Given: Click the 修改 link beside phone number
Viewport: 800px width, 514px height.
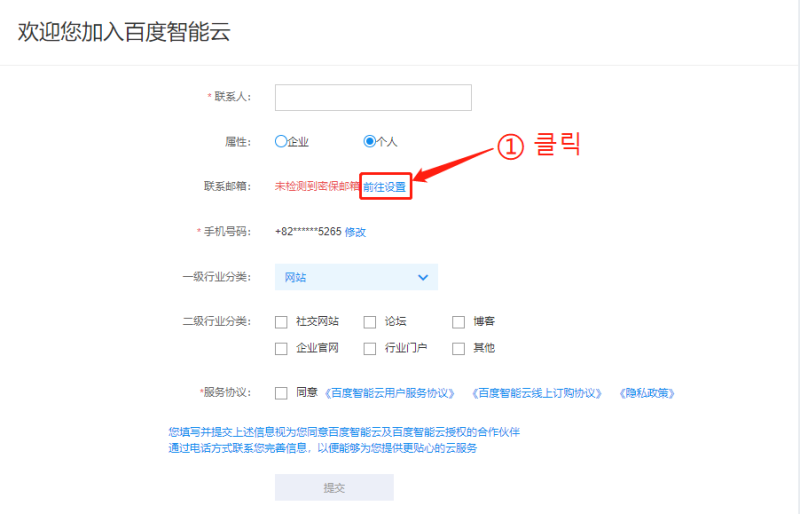Looking at the screenshot, I should pos(355,232).
